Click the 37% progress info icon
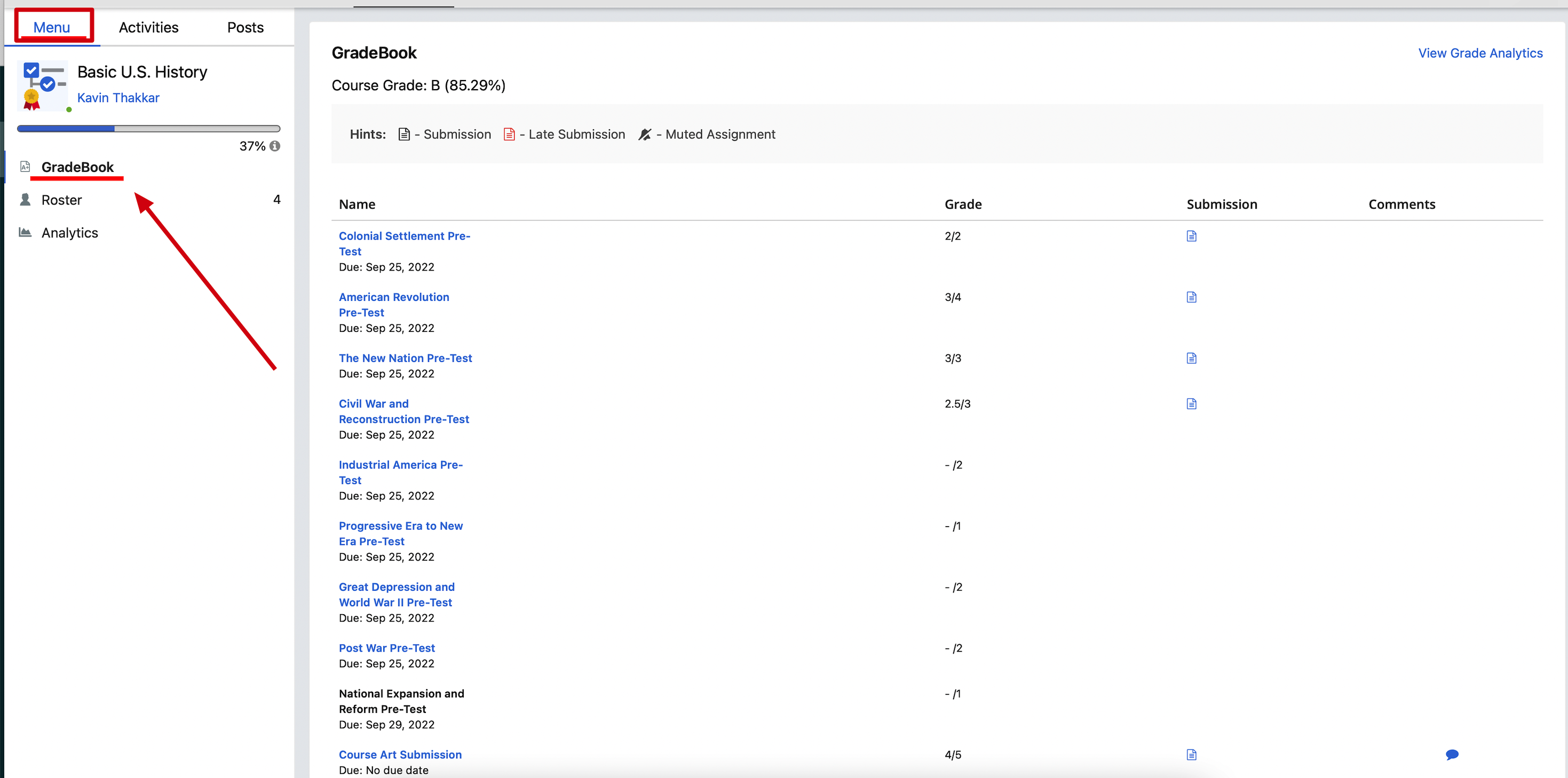This screenshot has width=1568, height=778. coord(275,146)
